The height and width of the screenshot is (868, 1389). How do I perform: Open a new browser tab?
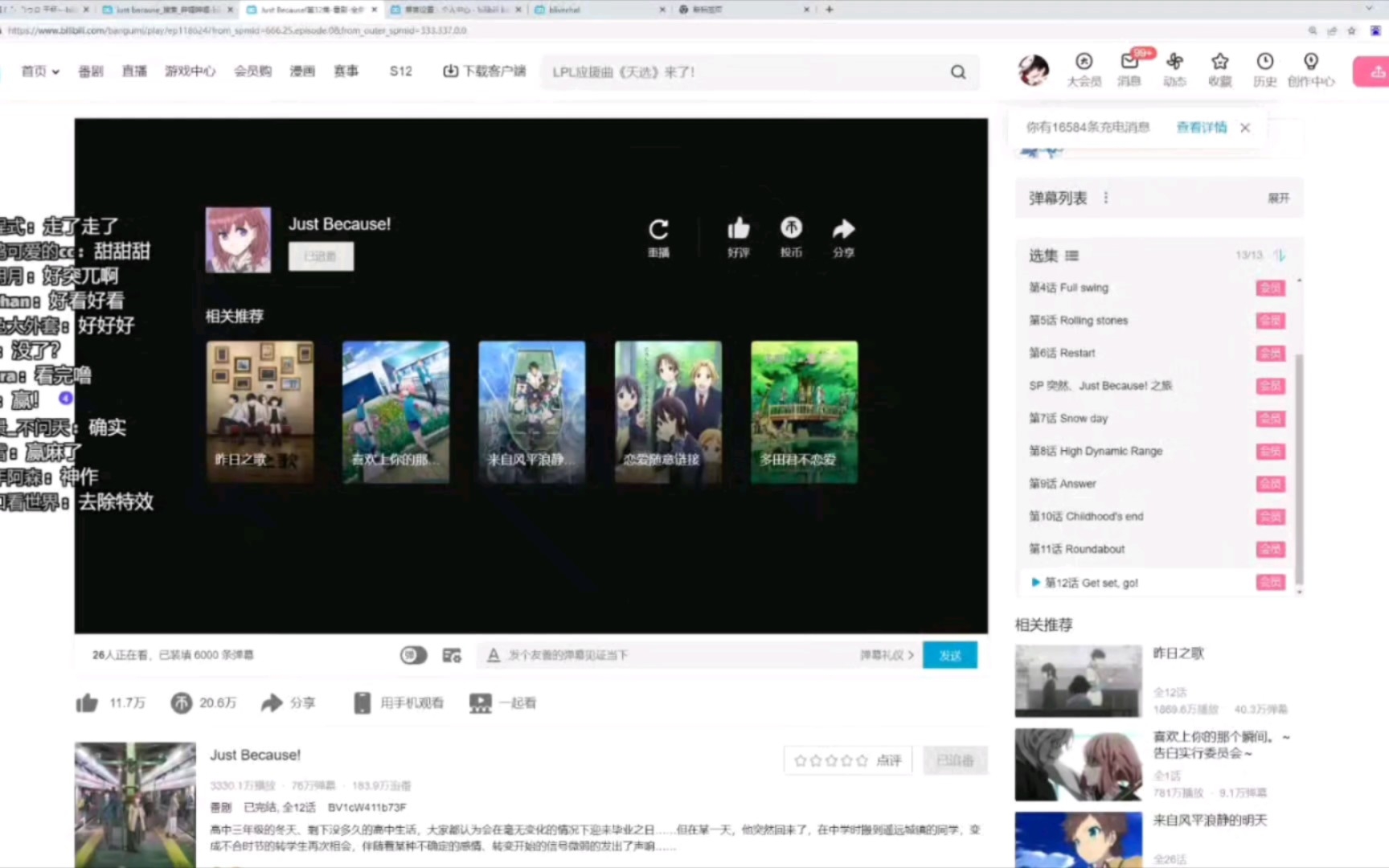click(x=830, y=10)
